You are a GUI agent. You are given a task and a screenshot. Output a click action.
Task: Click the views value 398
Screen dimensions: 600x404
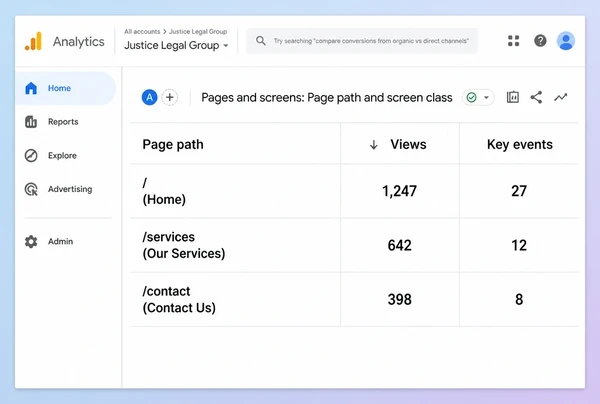point(399,300)
